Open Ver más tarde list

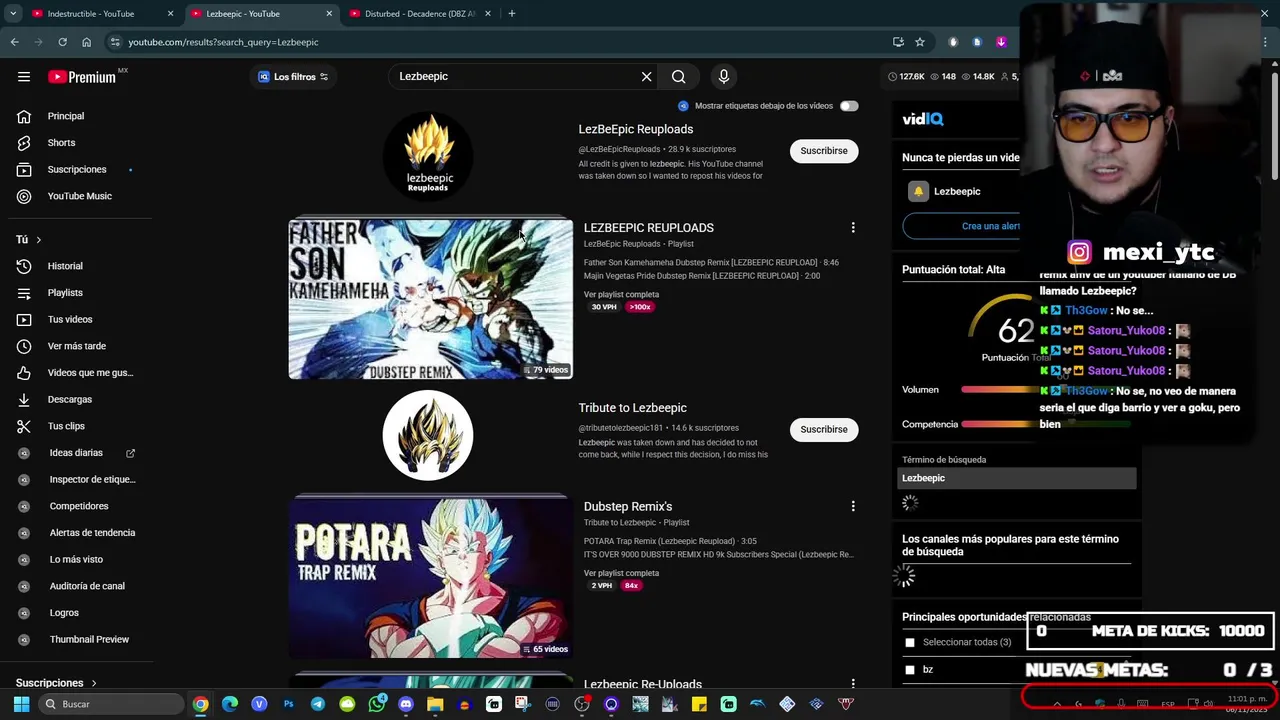76,346
